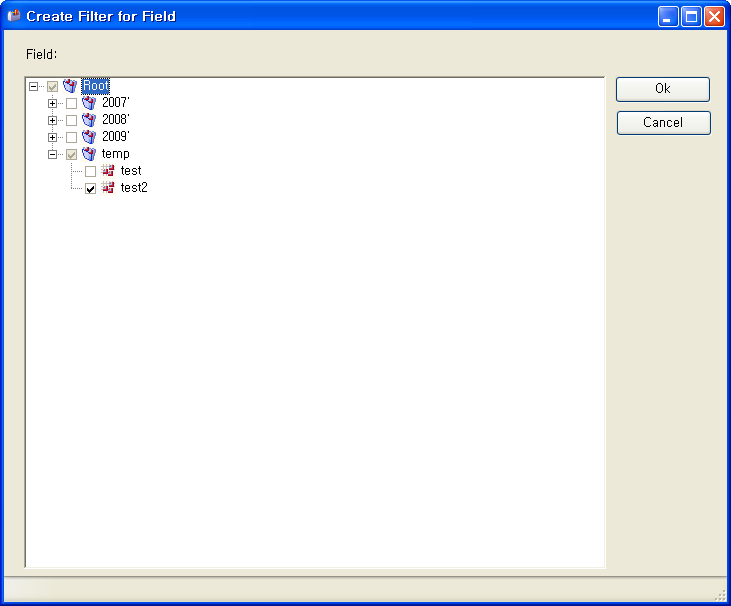The height and width of the screenshot is (606, 731).
Task: Maximize the Create Filter dialog
Action: click(x=691, y=17)
